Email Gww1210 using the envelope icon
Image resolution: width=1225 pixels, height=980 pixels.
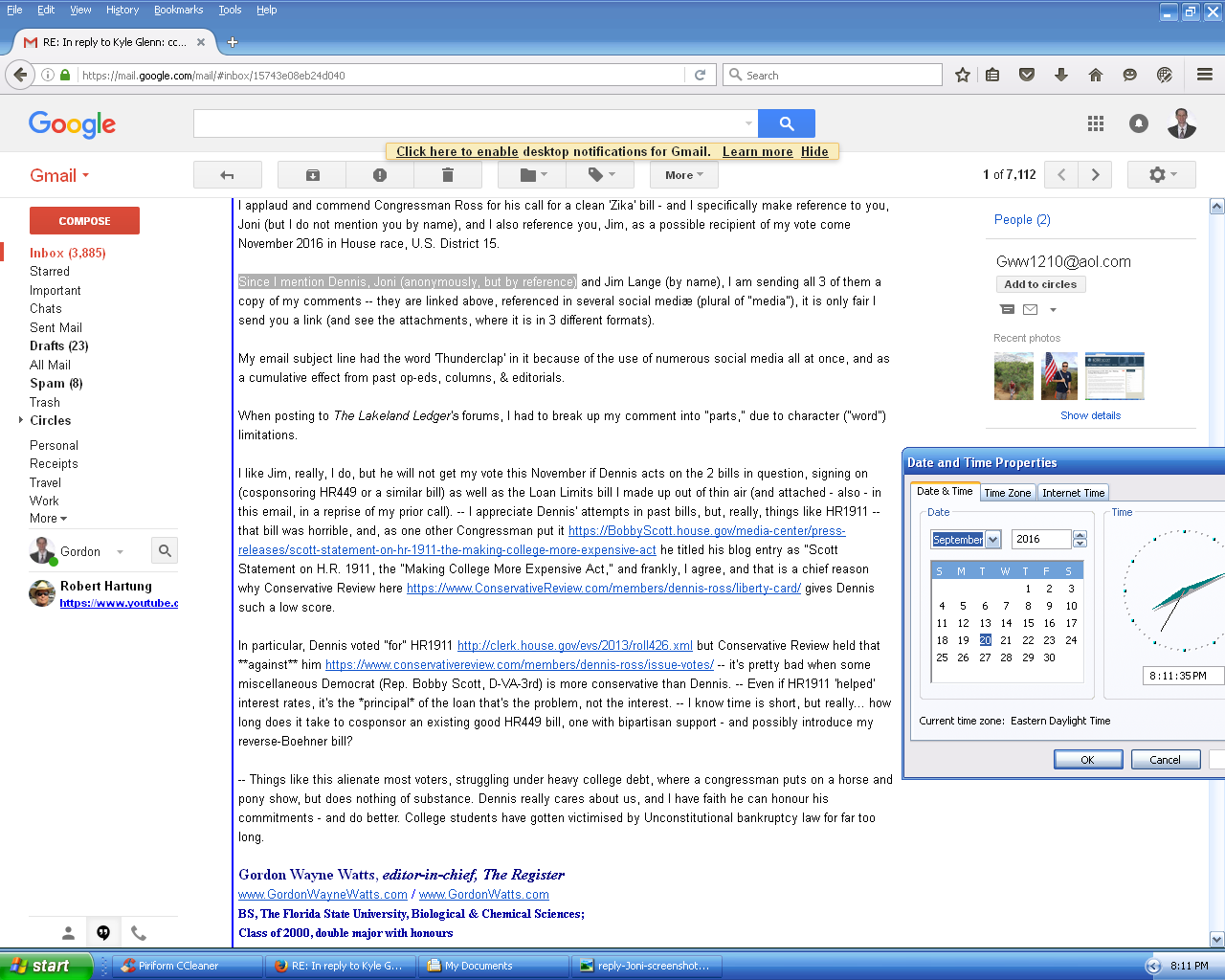(x=1030, y=309)
